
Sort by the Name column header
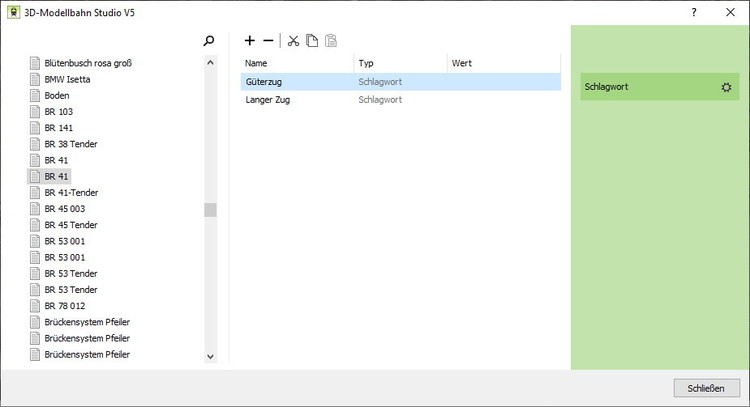297,63
